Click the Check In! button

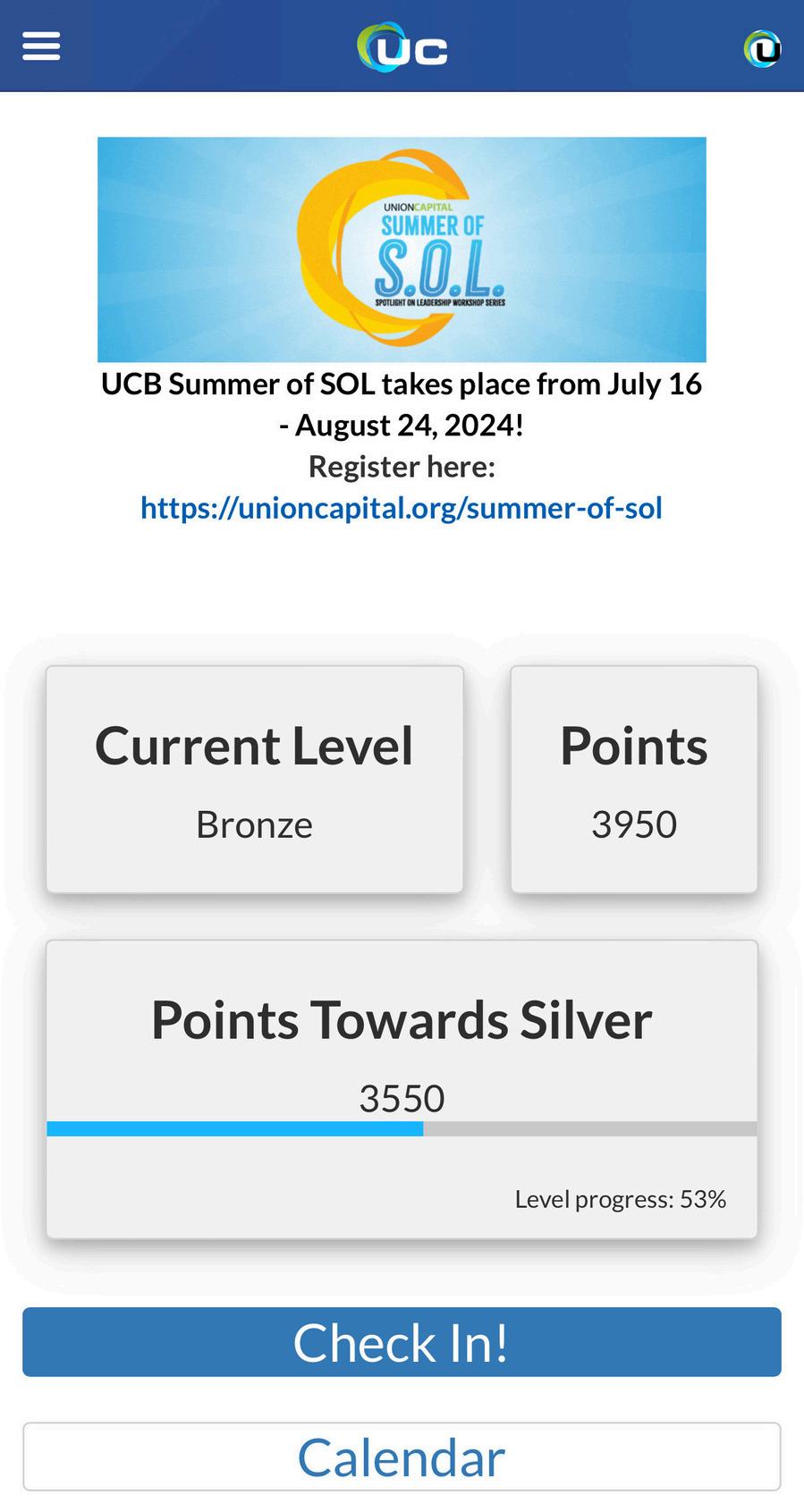point(402,1342)
